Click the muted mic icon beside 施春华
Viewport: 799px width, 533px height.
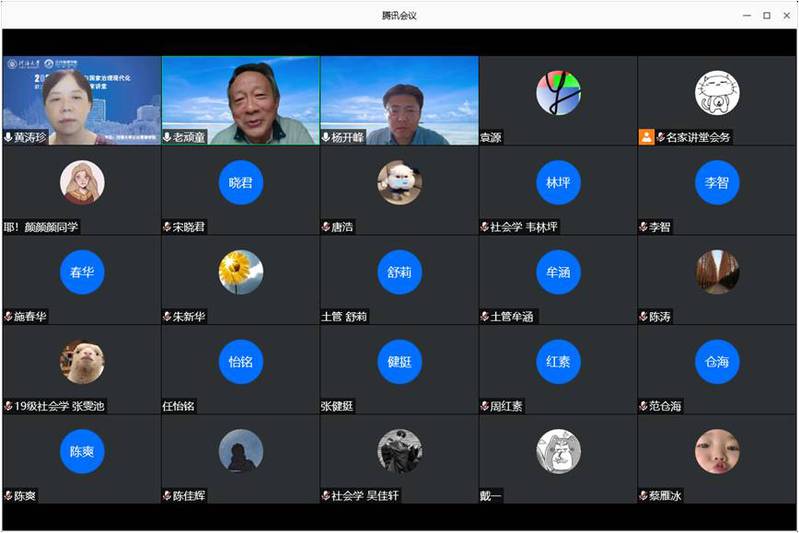(x=8, y=317)
